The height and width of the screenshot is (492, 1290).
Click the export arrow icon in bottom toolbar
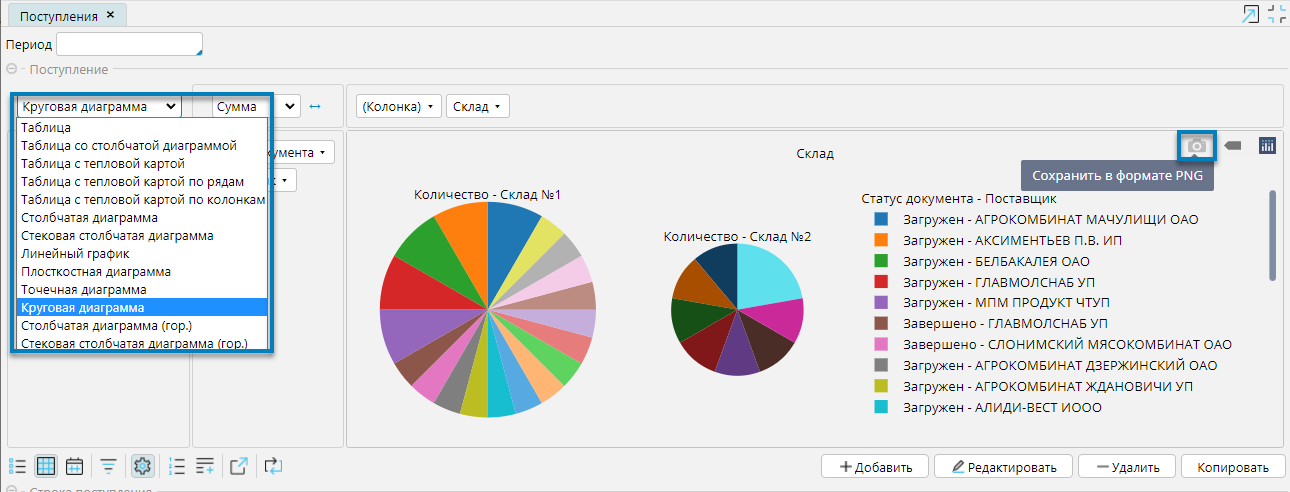pos(238,466)
